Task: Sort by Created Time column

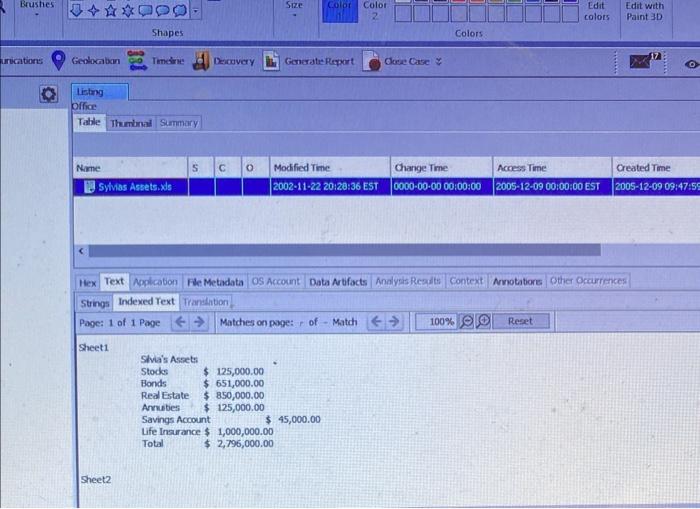Action: (656, 168)
